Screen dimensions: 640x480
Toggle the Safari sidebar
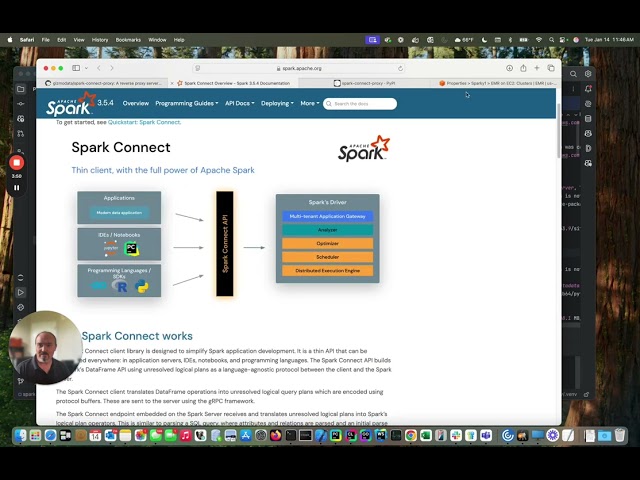(76, 68)
